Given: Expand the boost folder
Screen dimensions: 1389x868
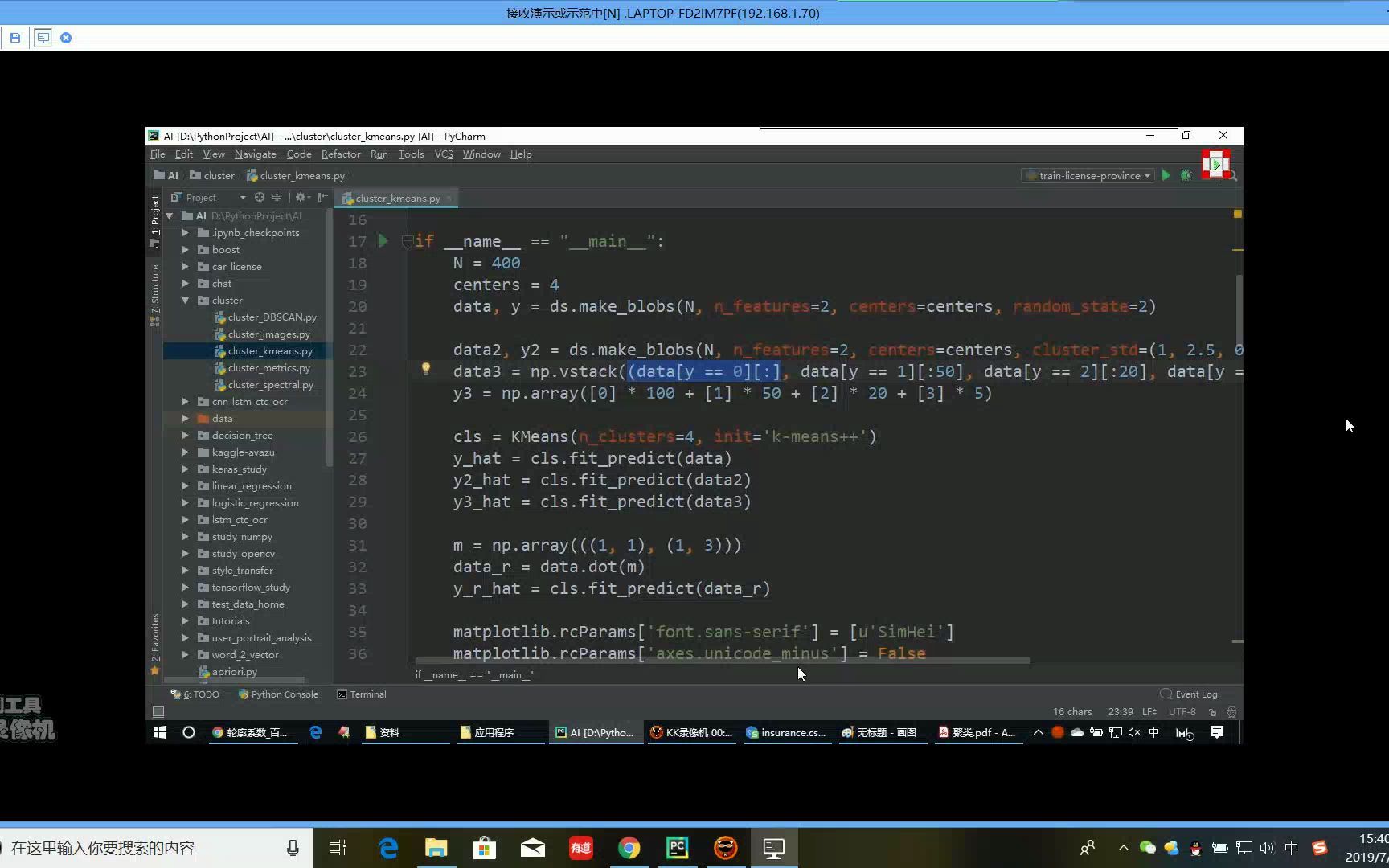Looking at the screenshot, I should (186, 250).
